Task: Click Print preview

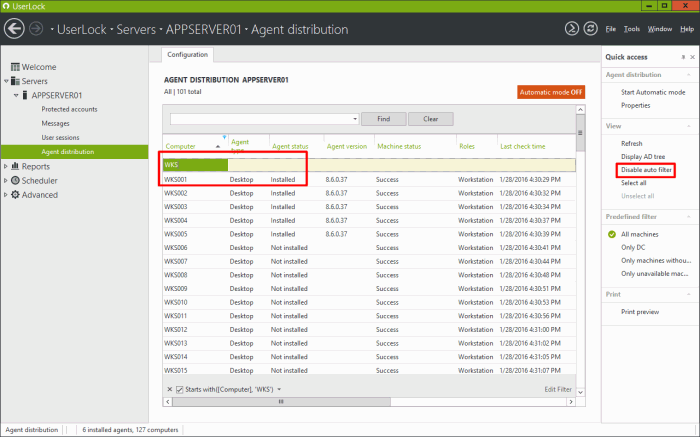Action: [640, 312]
